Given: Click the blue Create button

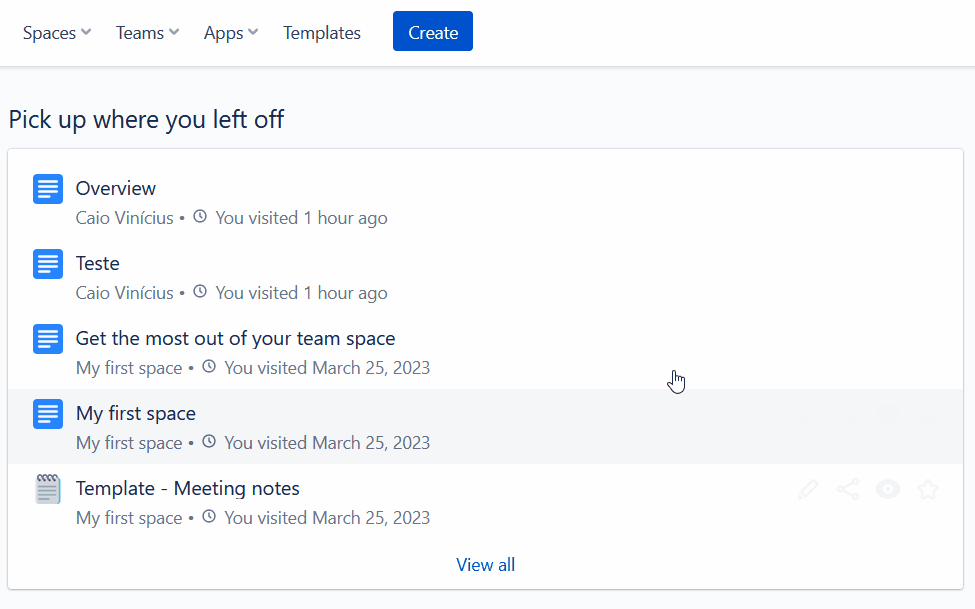Looking at the screenshot, I should (433, 31).
